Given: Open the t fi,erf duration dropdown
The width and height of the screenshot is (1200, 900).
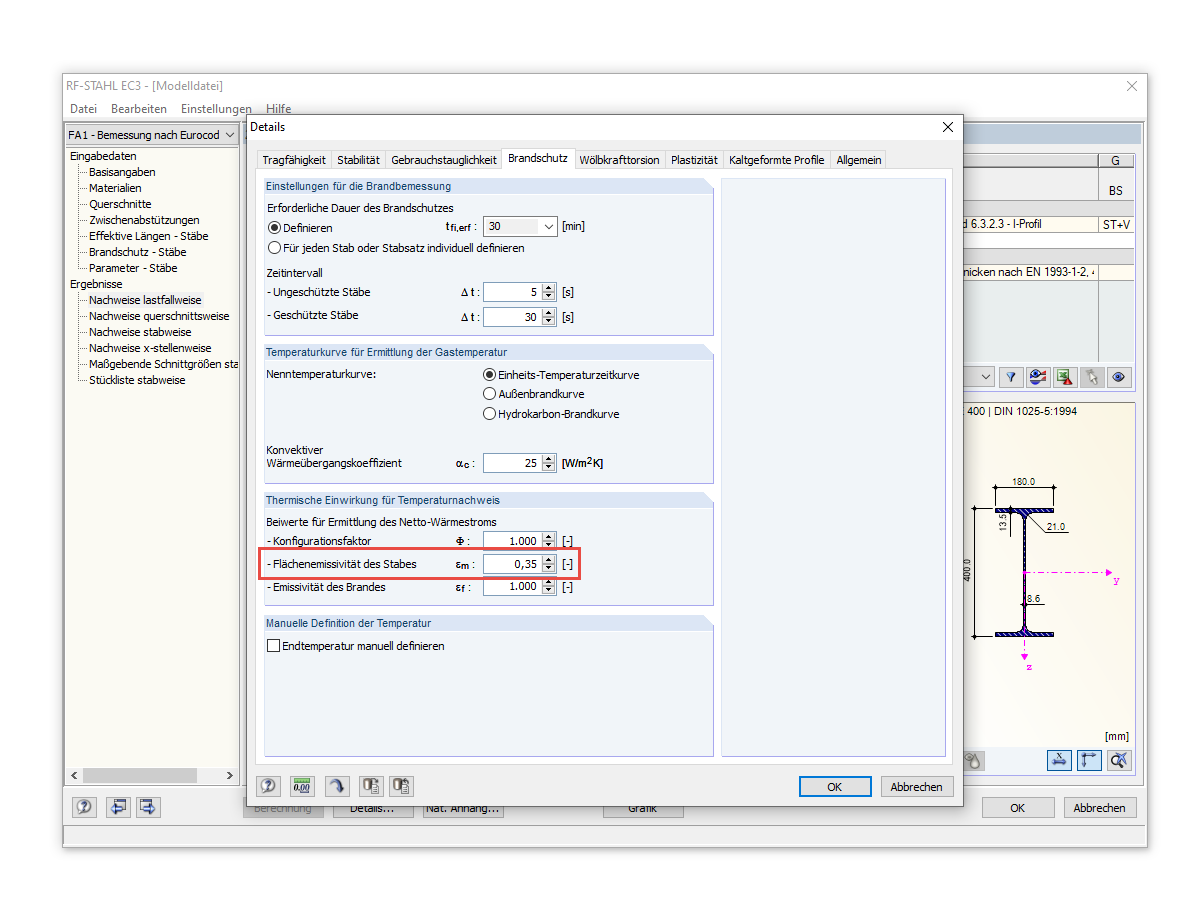Looking at the screenshot, I should point(548,227).
